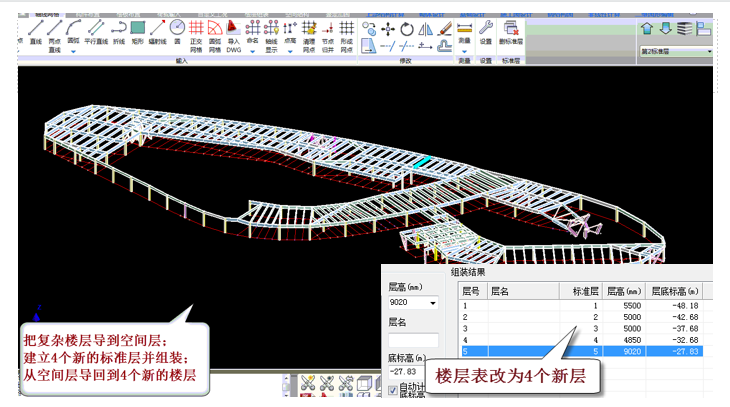Select the 折线 polyline tool

tap(119, 32)
